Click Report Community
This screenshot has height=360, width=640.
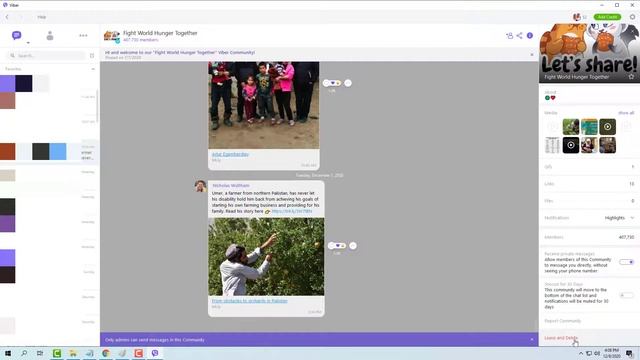pos(562,321)
